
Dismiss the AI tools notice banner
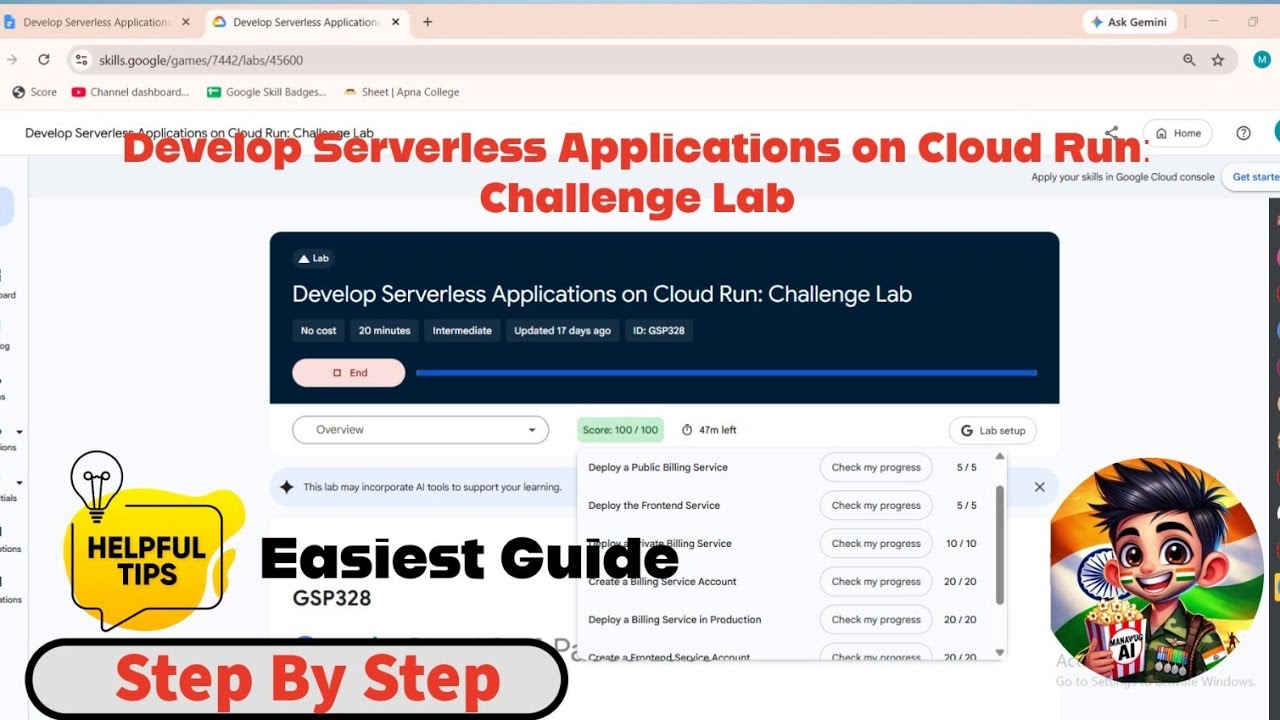tap(1039, 487)
